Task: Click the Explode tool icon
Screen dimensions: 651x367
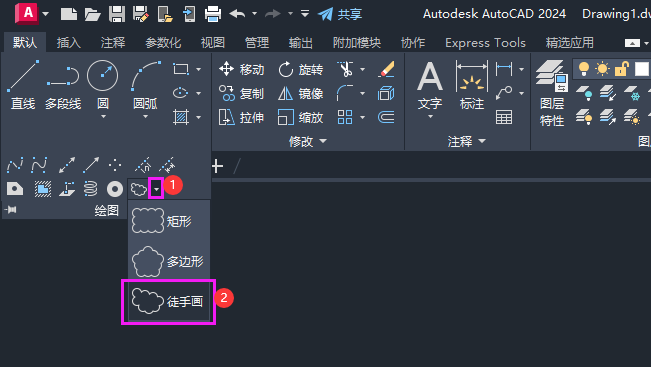Action: point(386,93)
